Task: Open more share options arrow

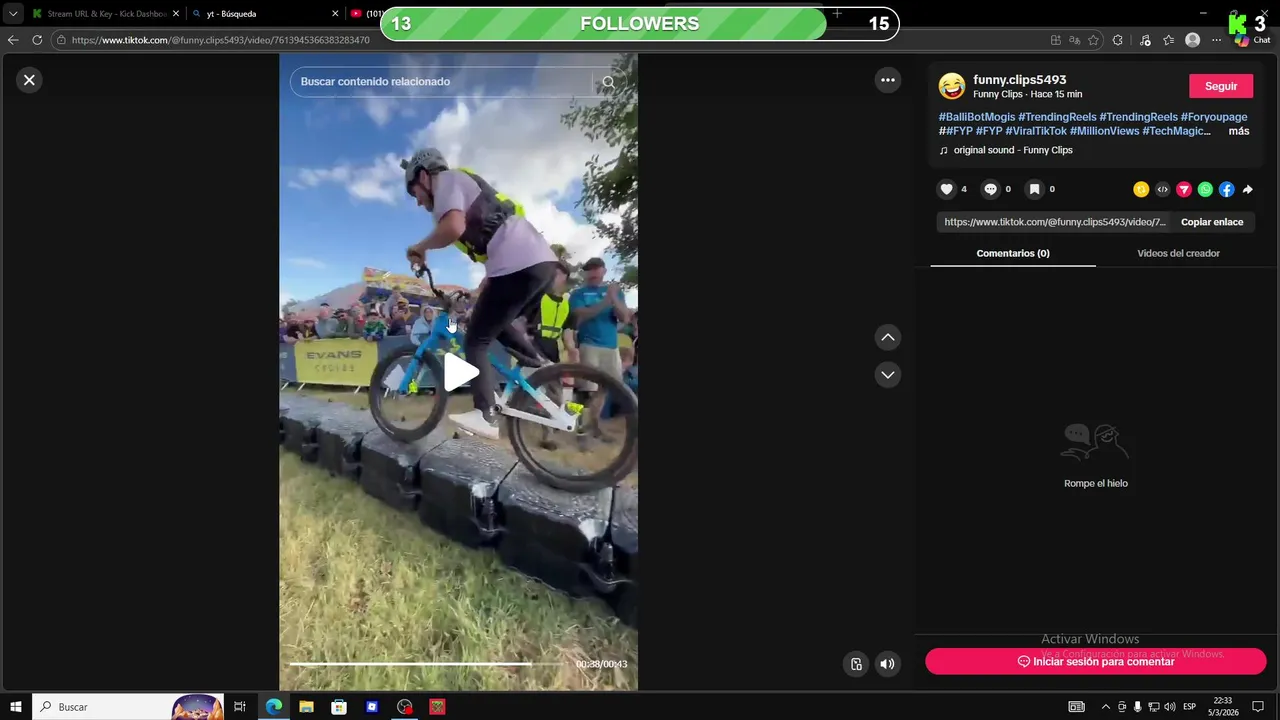Action: pyautogui.click(x=1247, y=189)
